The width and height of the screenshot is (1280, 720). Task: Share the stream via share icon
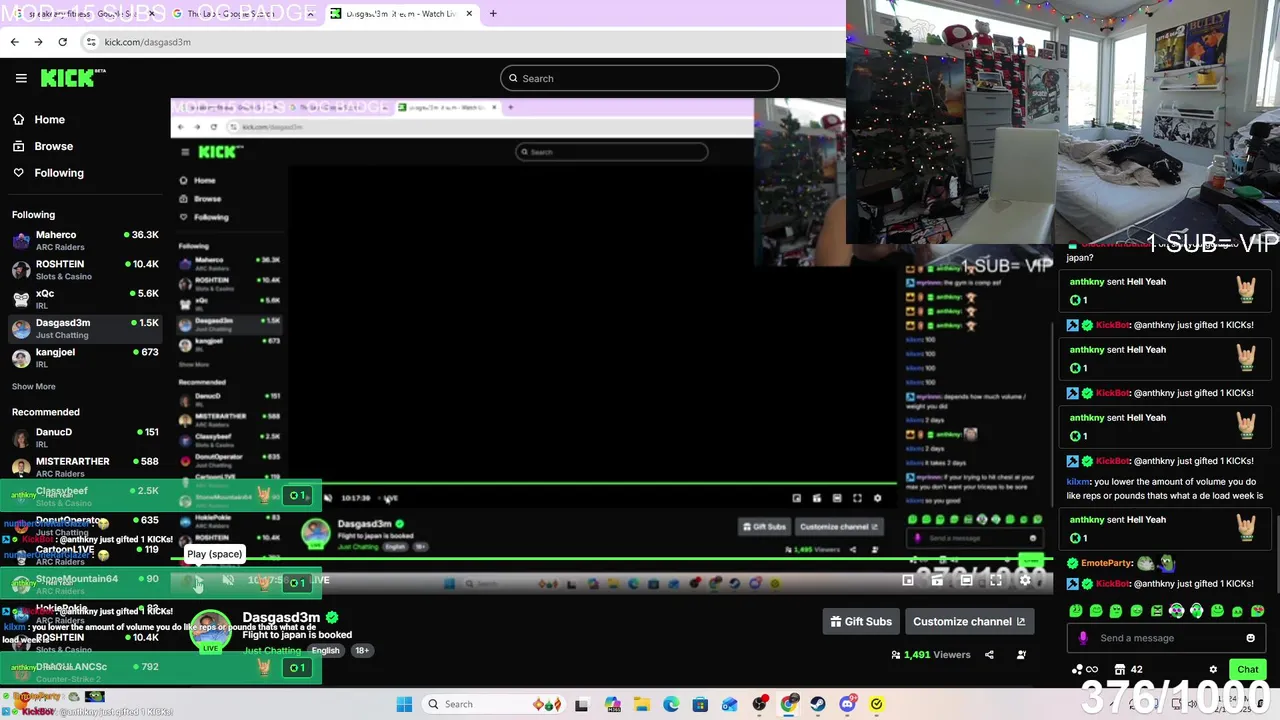coord(989,655)
